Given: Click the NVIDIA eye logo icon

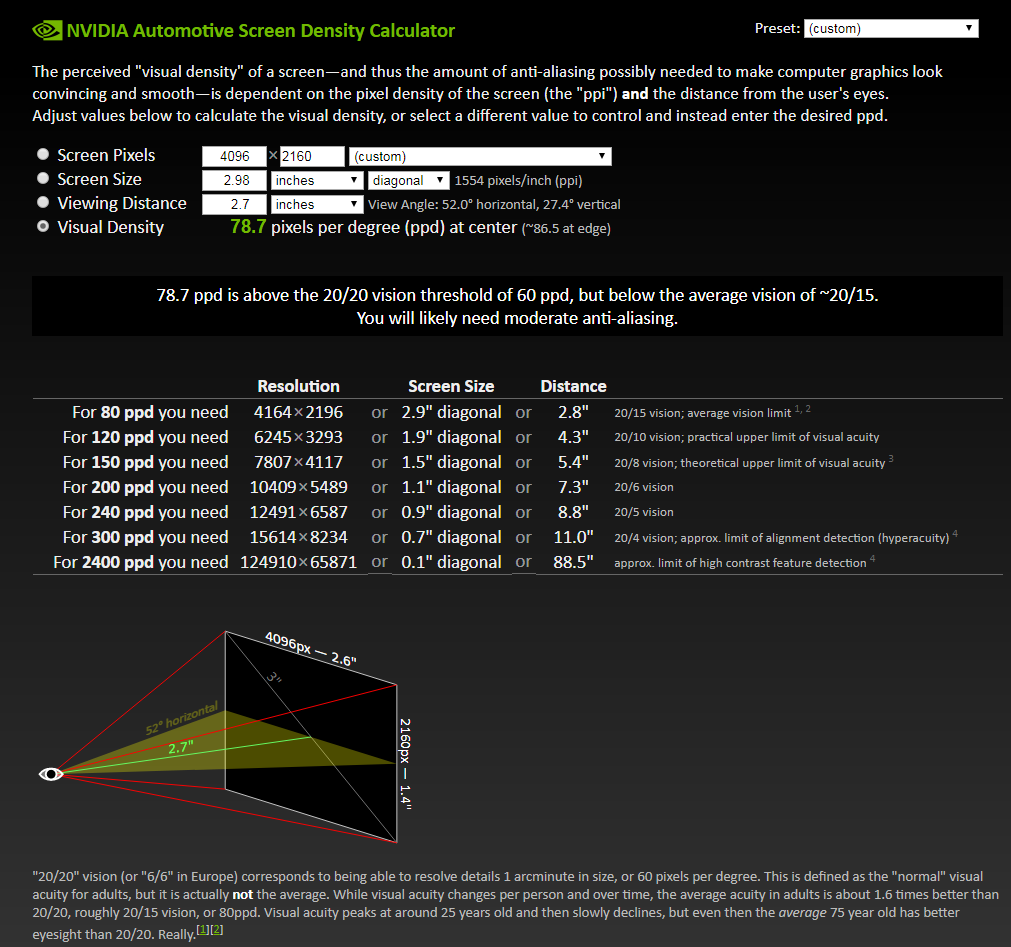Looking at the screenshot, I should [47, 30].
